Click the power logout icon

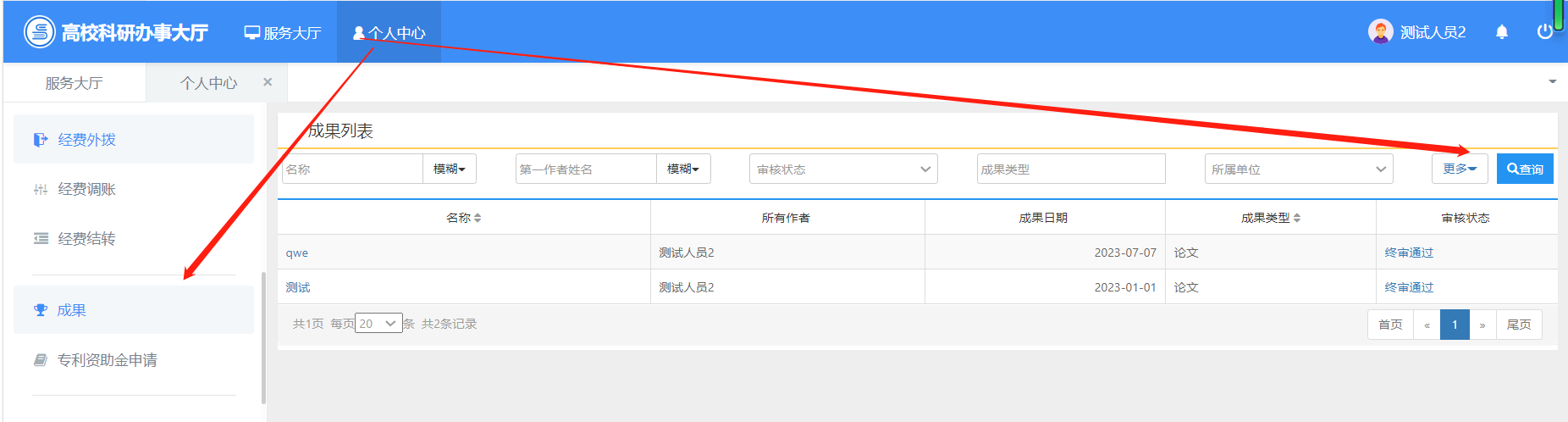[x=1544, y=32]
